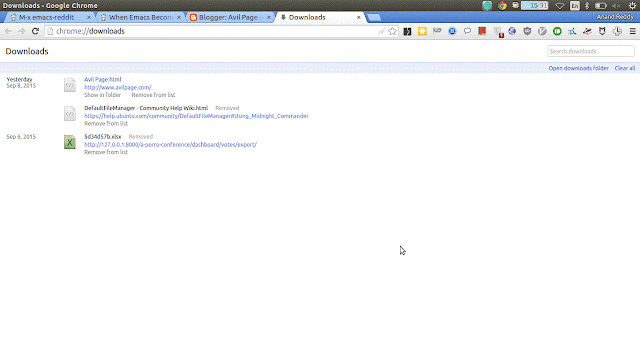Open the Bluetooth indicator menu
The width and height of the screenshot is (640, 360).
coord(587,6)
